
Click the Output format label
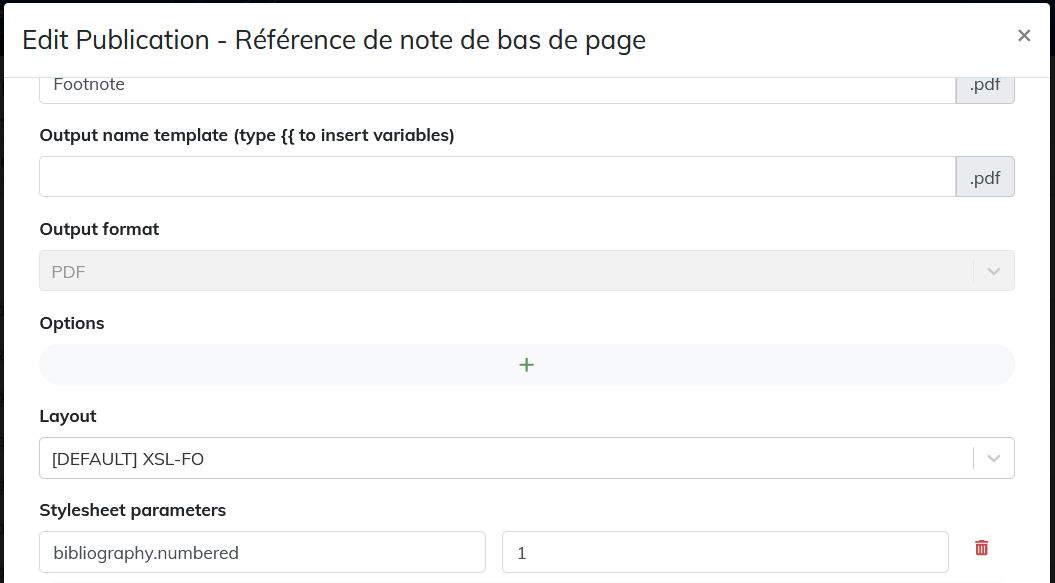[100, 229]
